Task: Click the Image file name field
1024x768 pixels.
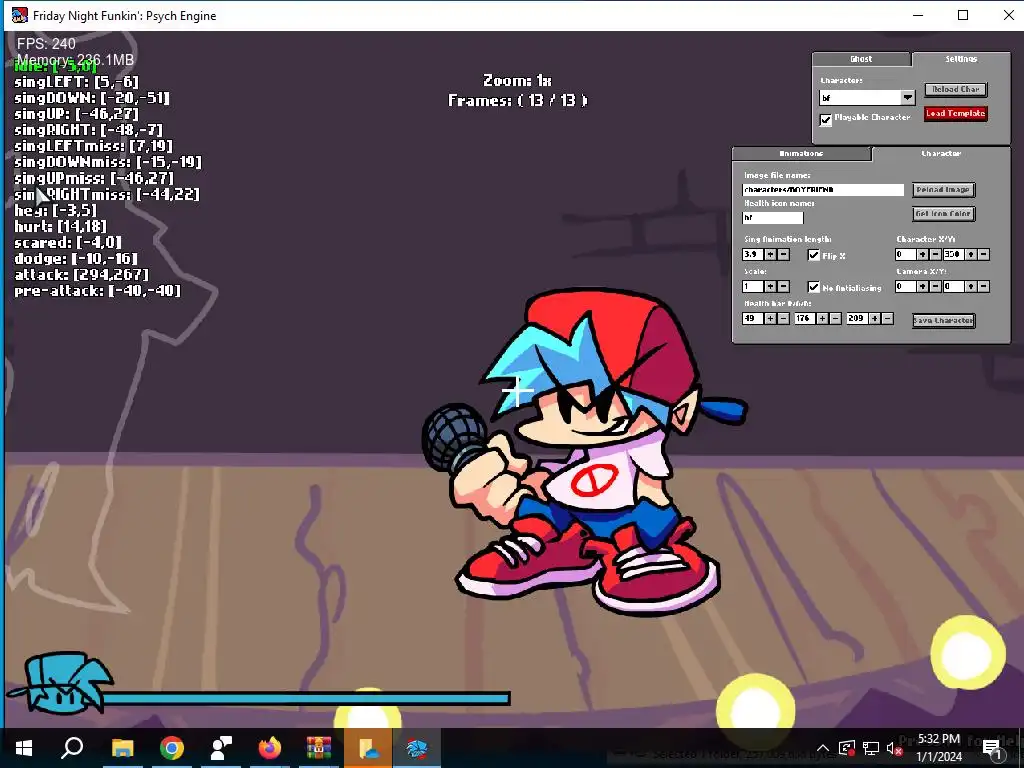Action: pos(823,190)
